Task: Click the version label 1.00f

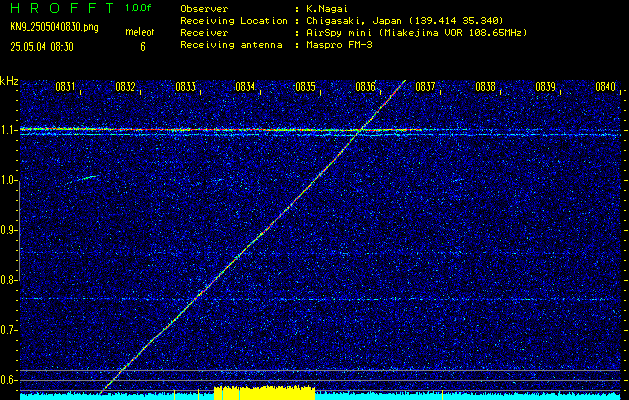Action: 138,8
